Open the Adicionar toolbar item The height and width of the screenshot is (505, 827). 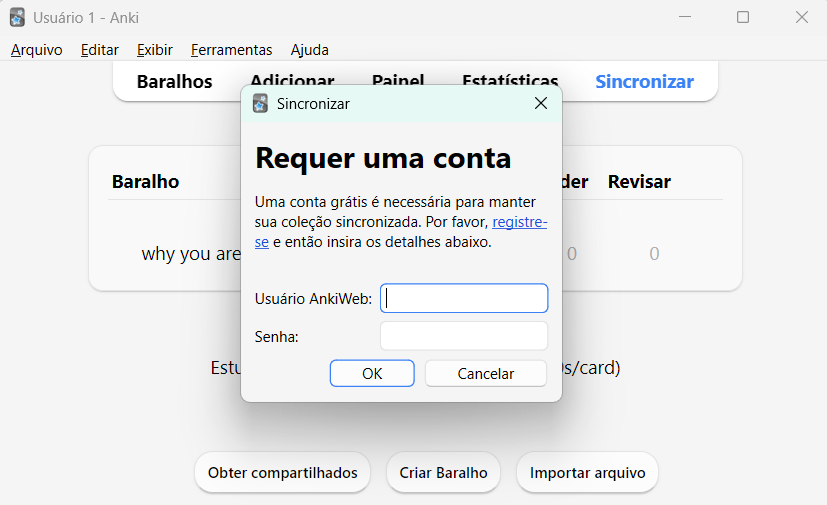click(292, 79)
